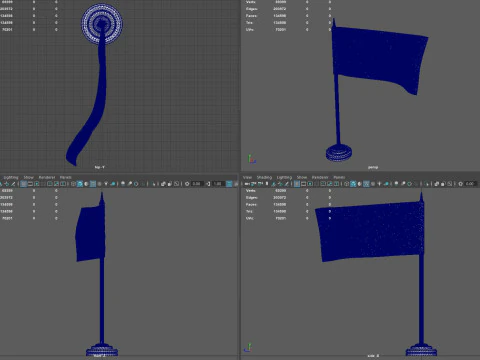Toggle Use All Lights in the side view toolbar
Viewport: 480px width, 360px height.
(x=379, y=184)
